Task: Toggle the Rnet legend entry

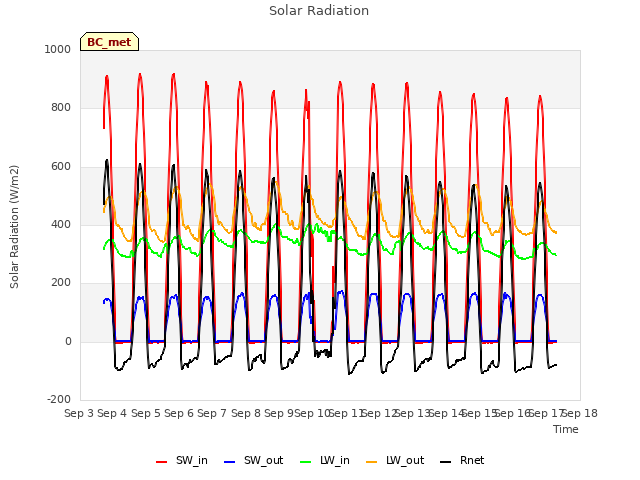Action: (x=462, y=460)
